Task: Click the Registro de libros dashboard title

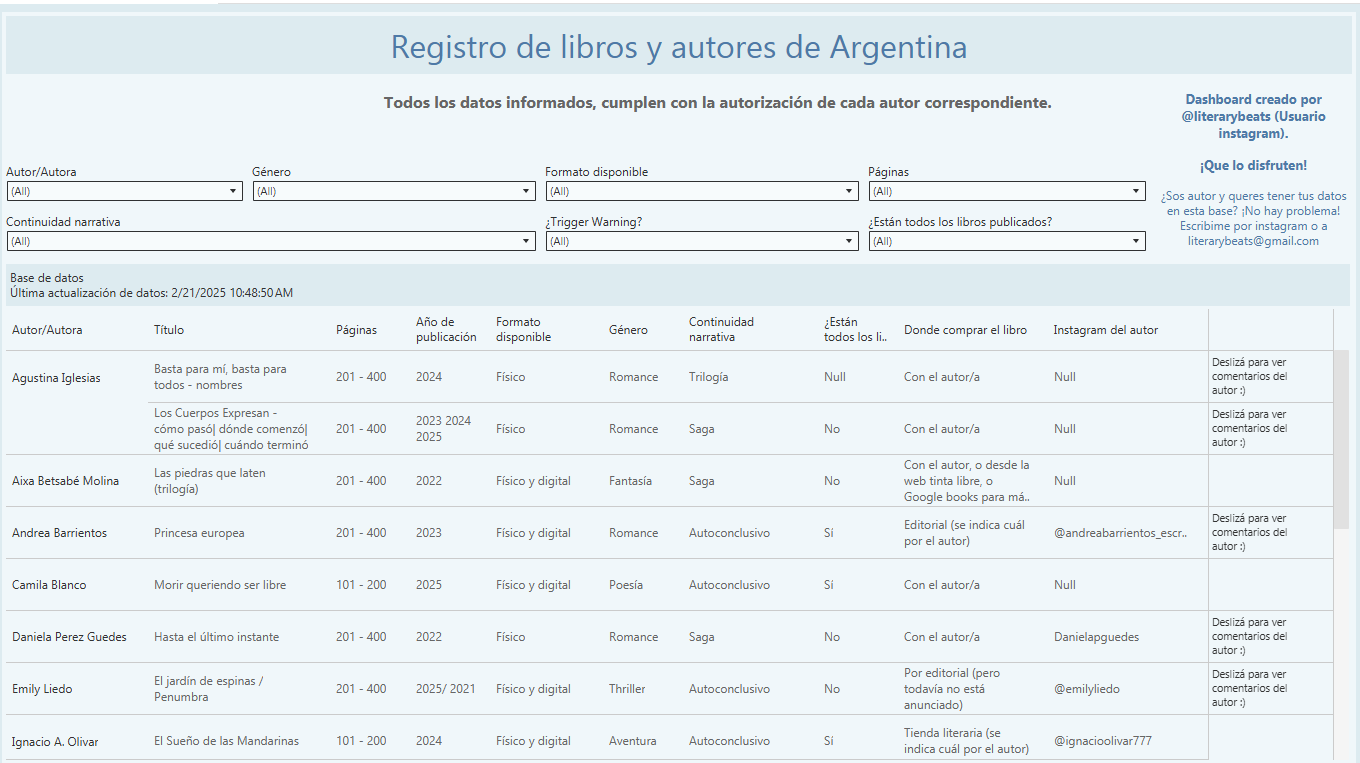Action: coord(678,47)
